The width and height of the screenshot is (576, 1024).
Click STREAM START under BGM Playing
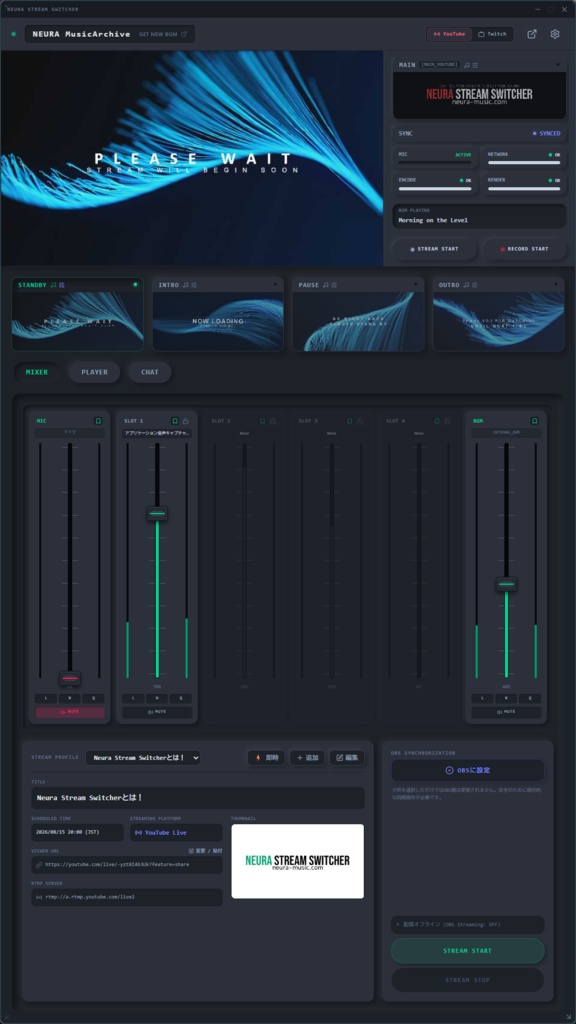[434, 249]
